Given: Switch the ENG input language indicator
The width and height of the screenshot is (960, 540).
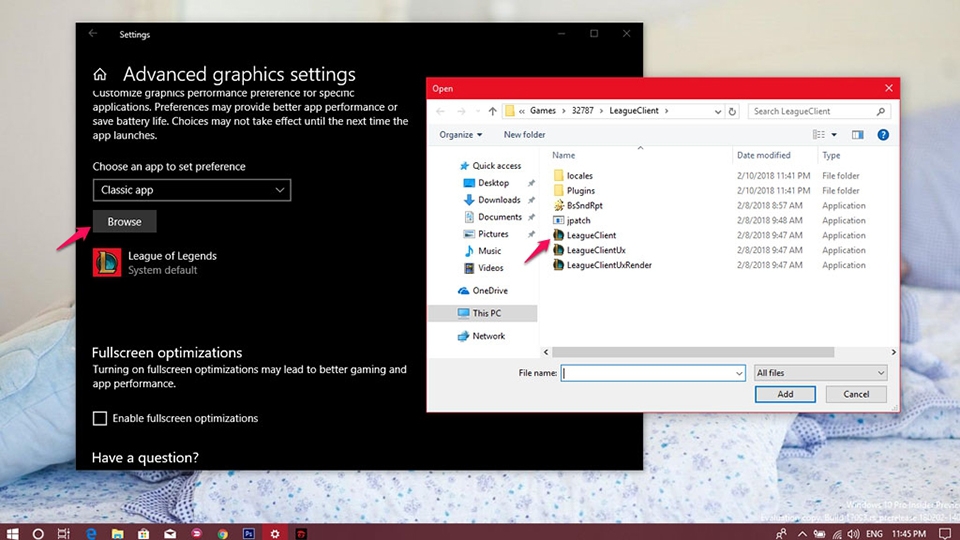Looking at the screenshot, I should 874,534.
